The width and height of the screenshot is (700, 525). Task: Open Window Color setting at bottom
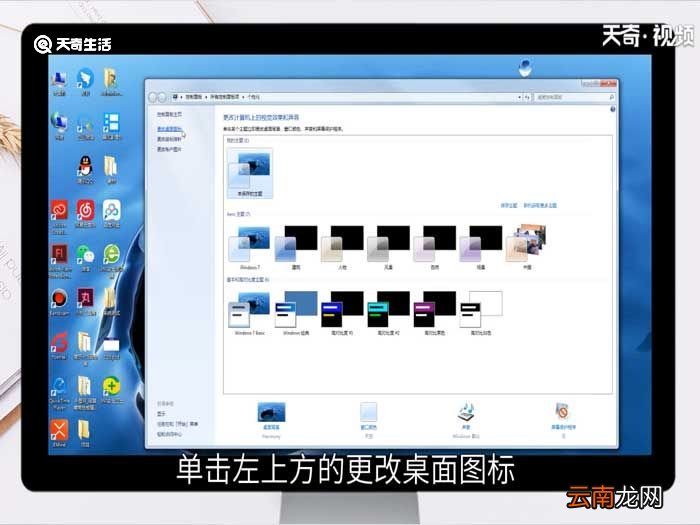368,420
